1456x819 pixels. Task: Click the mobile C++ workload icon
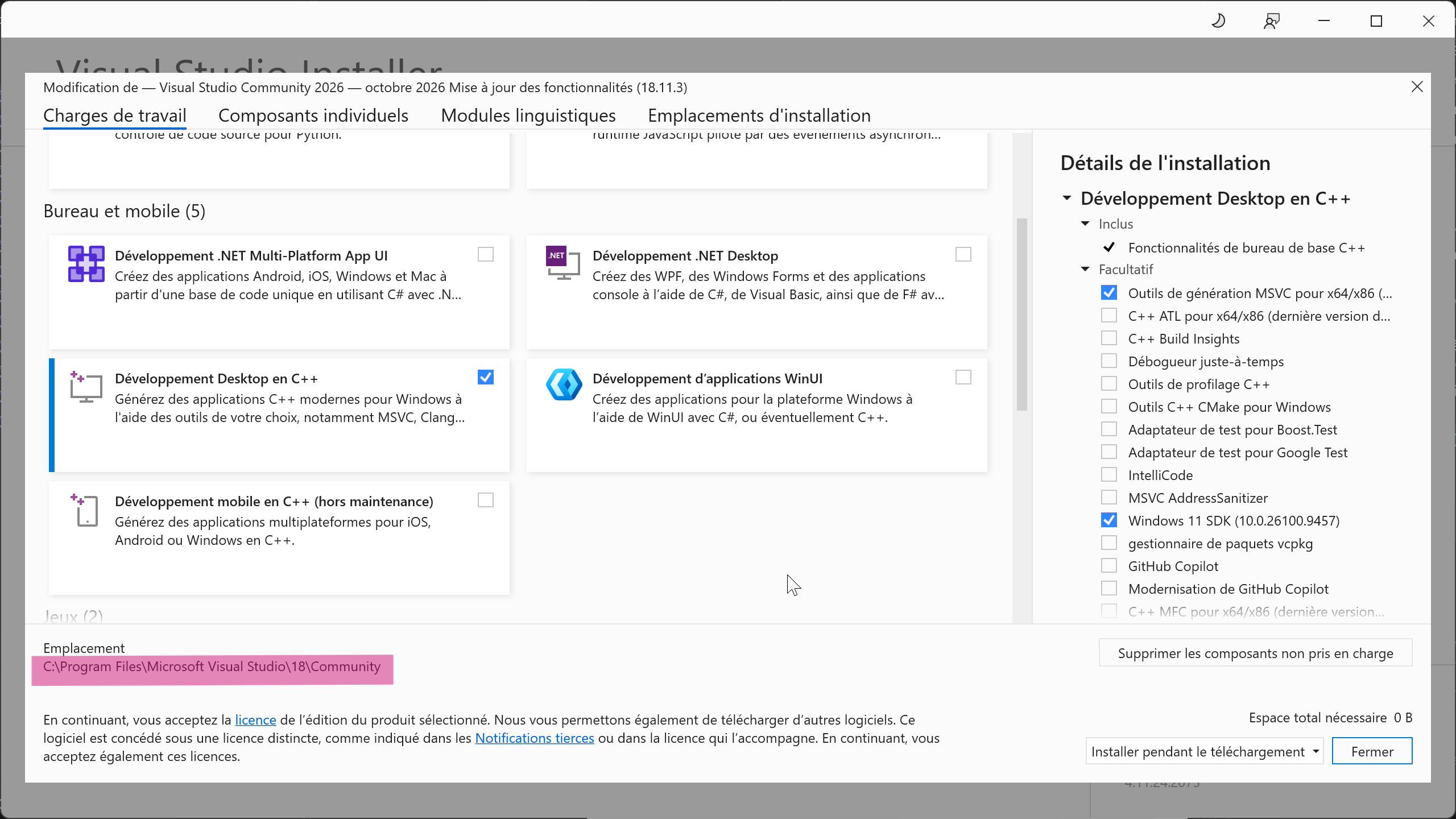pyautogui.click(x=85, y=510)
